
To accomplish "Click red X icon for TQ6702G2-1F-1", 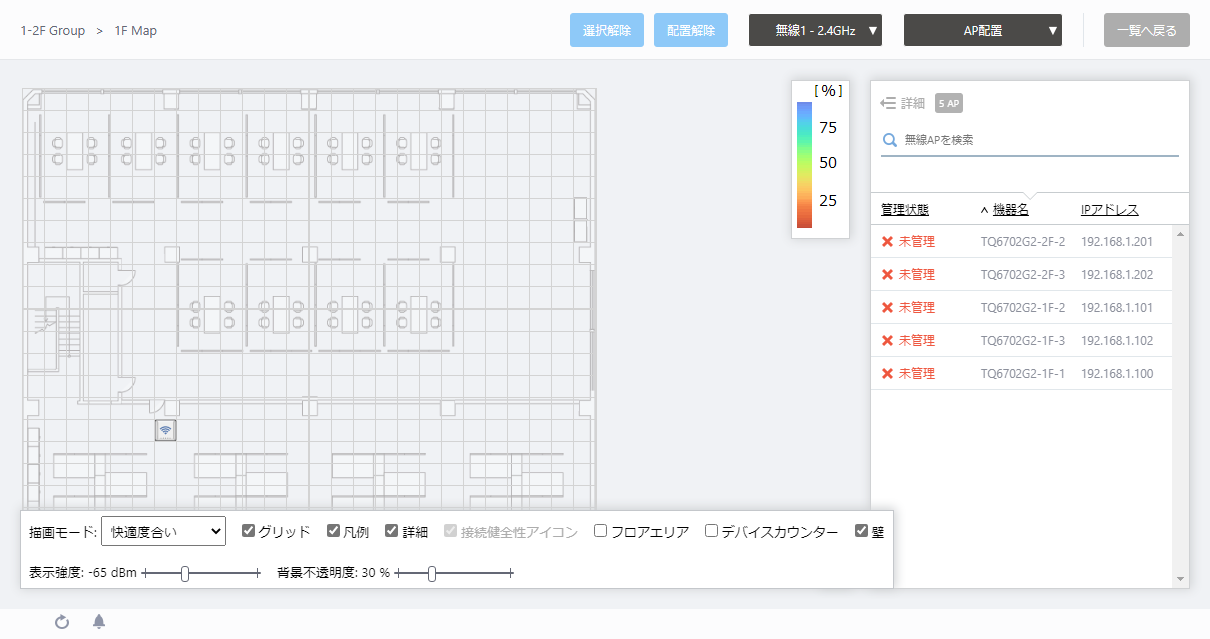I will (x=887, y=373).
